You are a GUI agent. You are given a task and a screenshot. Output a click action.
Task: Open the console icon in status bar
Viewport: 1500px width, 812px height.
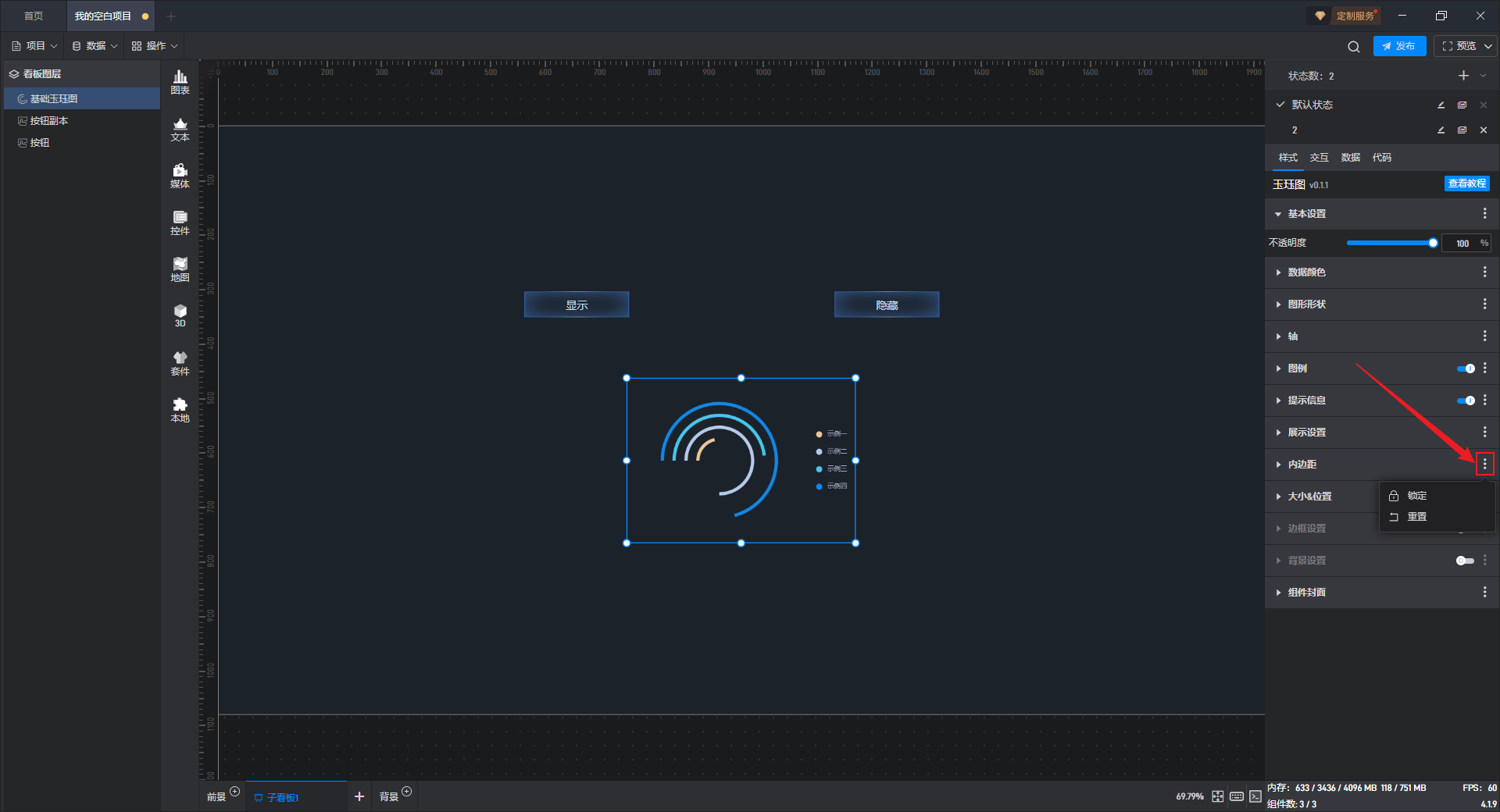1255,796
